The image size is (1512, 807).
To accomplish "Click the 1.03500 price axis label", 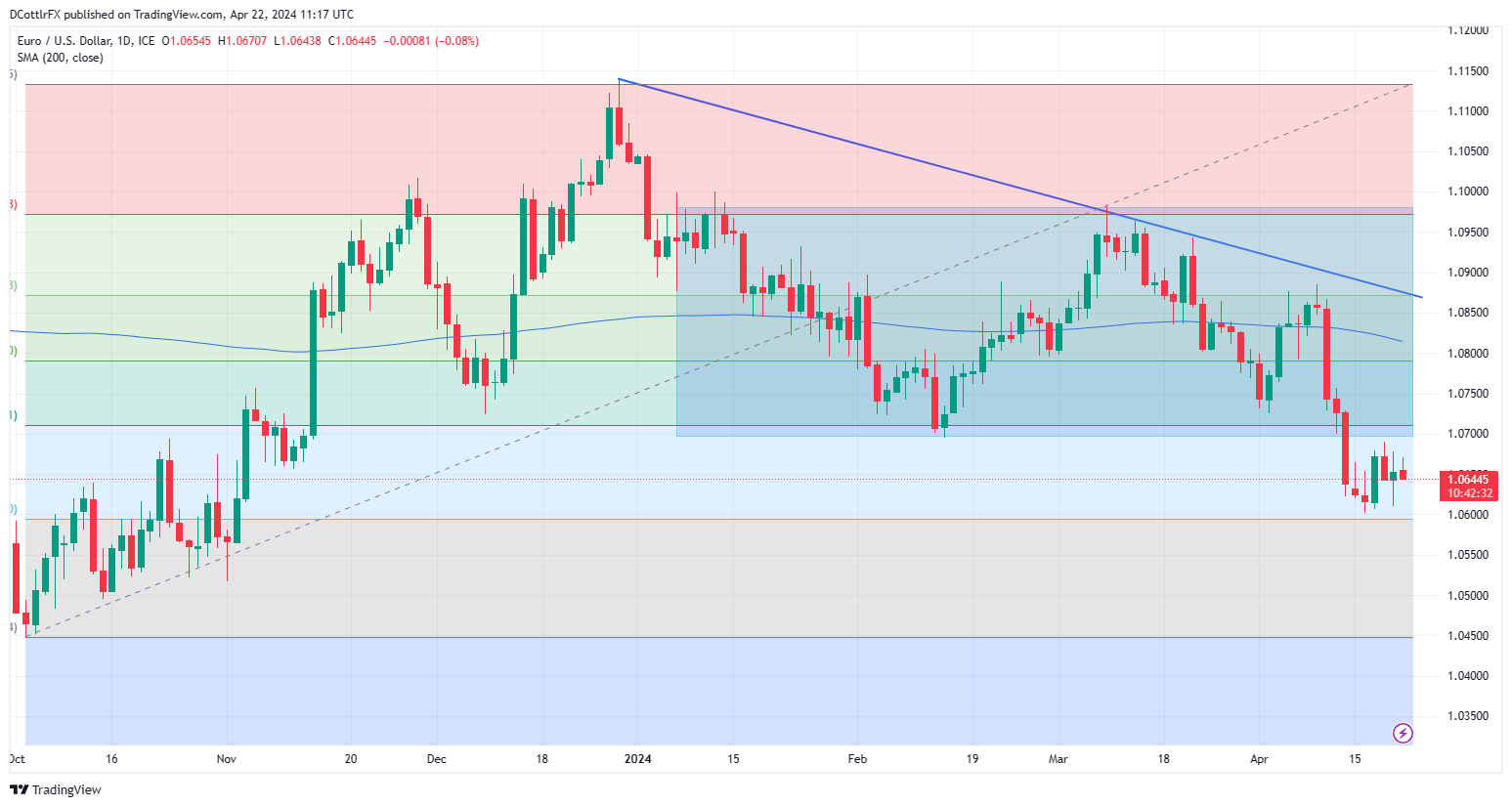I will (x=1468, y=716).
